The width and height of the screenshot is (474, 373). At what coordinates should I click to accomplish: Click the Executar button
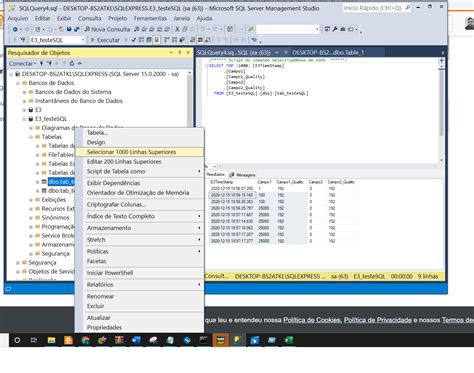click(105, 40)
